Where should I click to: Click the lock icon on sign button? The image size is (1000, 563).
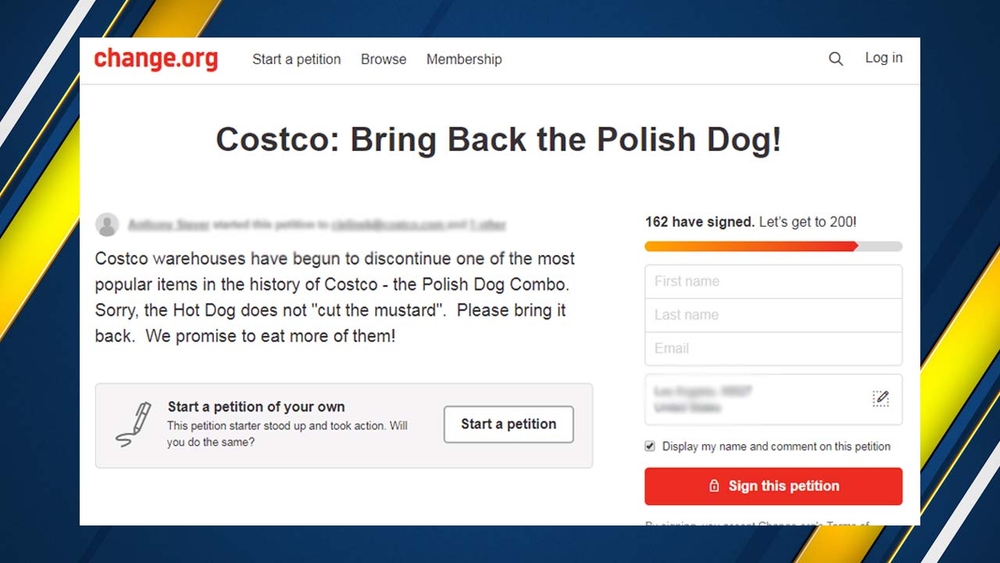tap(714, 486)
